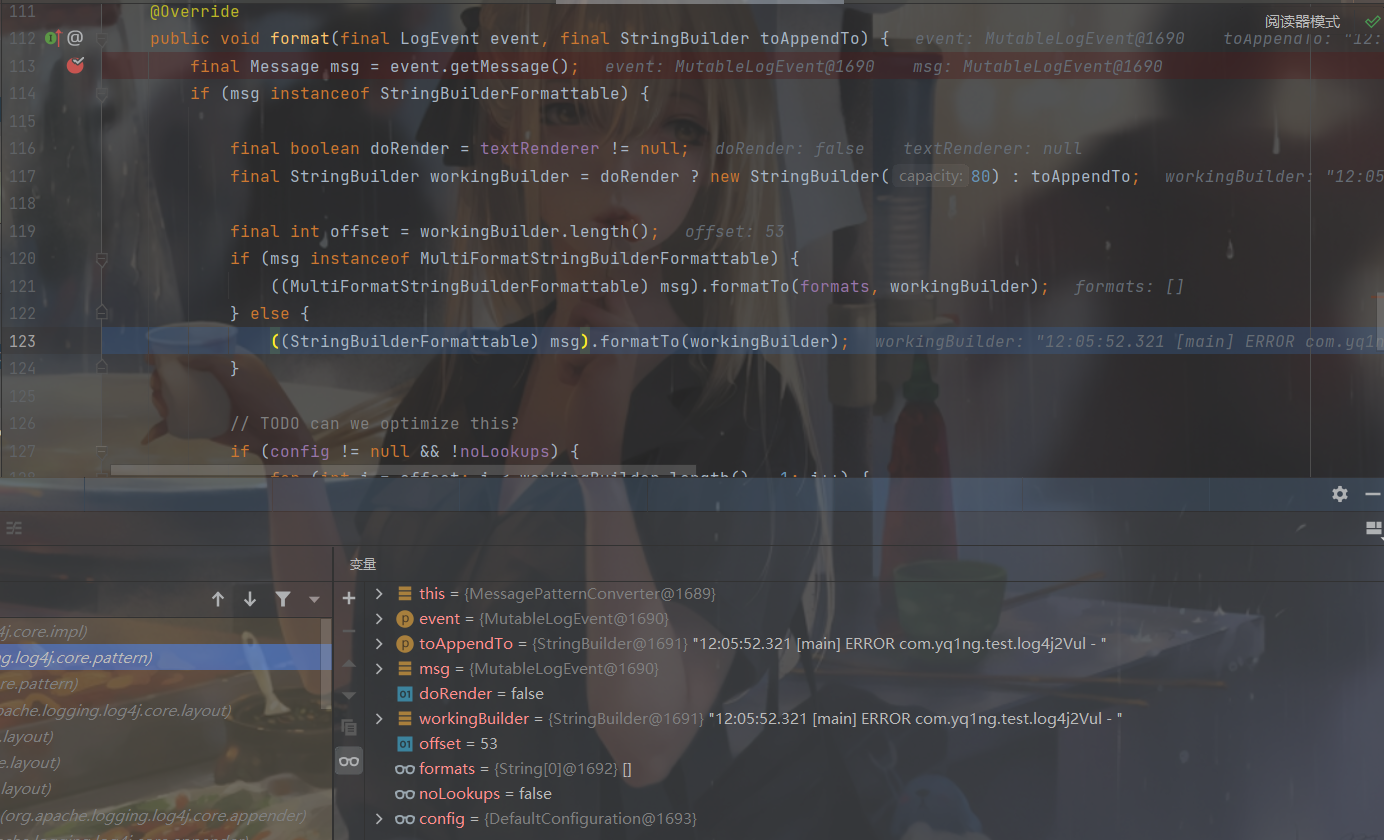This screenshot has width=1384, height=840.
Task: Expand the 'config' watch node
Action: [379, 819]
